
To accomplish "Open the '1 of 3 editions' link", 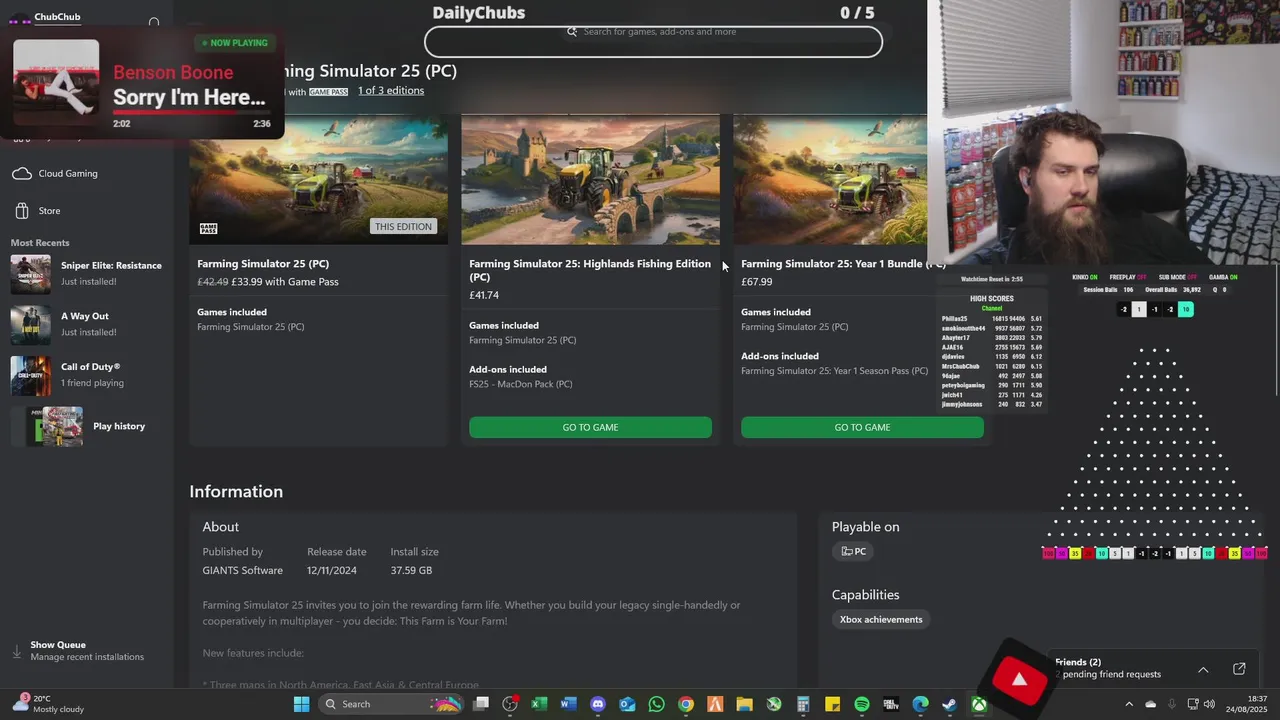I will (391, 91).
